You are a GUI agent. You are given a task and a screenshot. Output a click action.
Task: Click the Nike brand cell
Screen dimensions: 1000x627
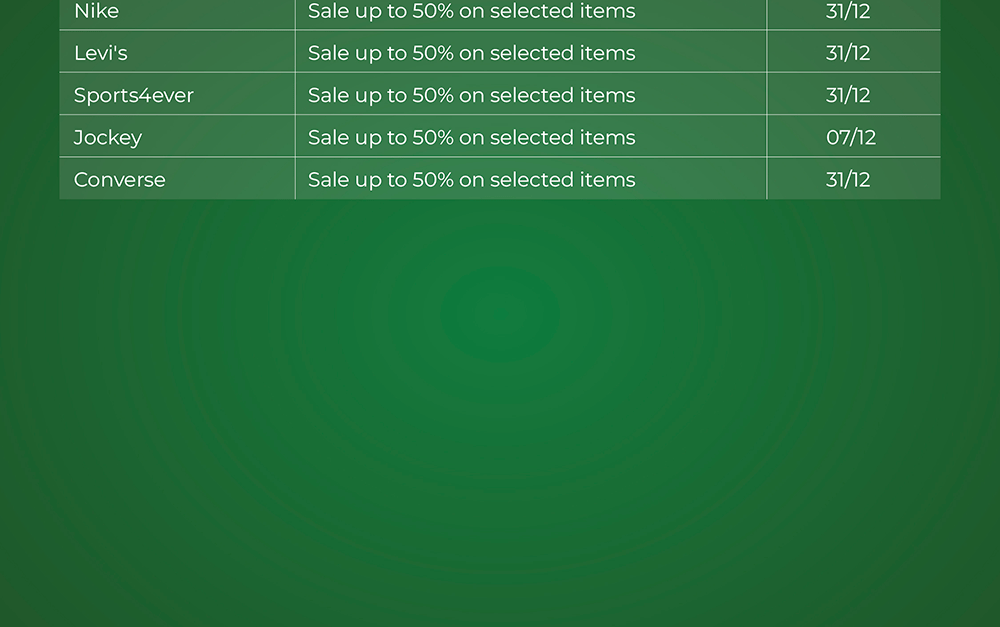tap(97, 12)
